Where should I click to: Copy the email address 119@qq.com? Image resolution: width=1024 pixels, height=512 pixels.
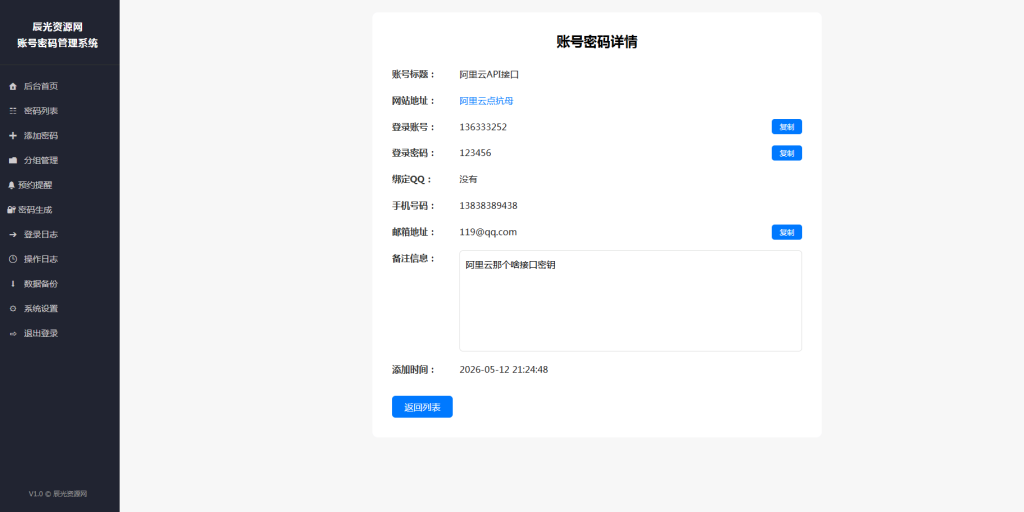click(786, 232)
